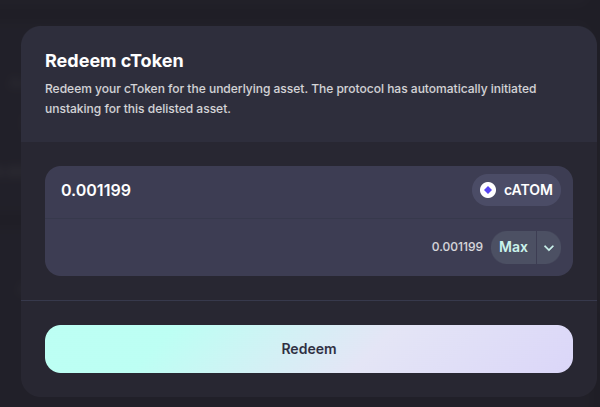Screen dimensions: 600x407
Task: Click the word Max in the balance row
Action: click(x=513, y=247)
